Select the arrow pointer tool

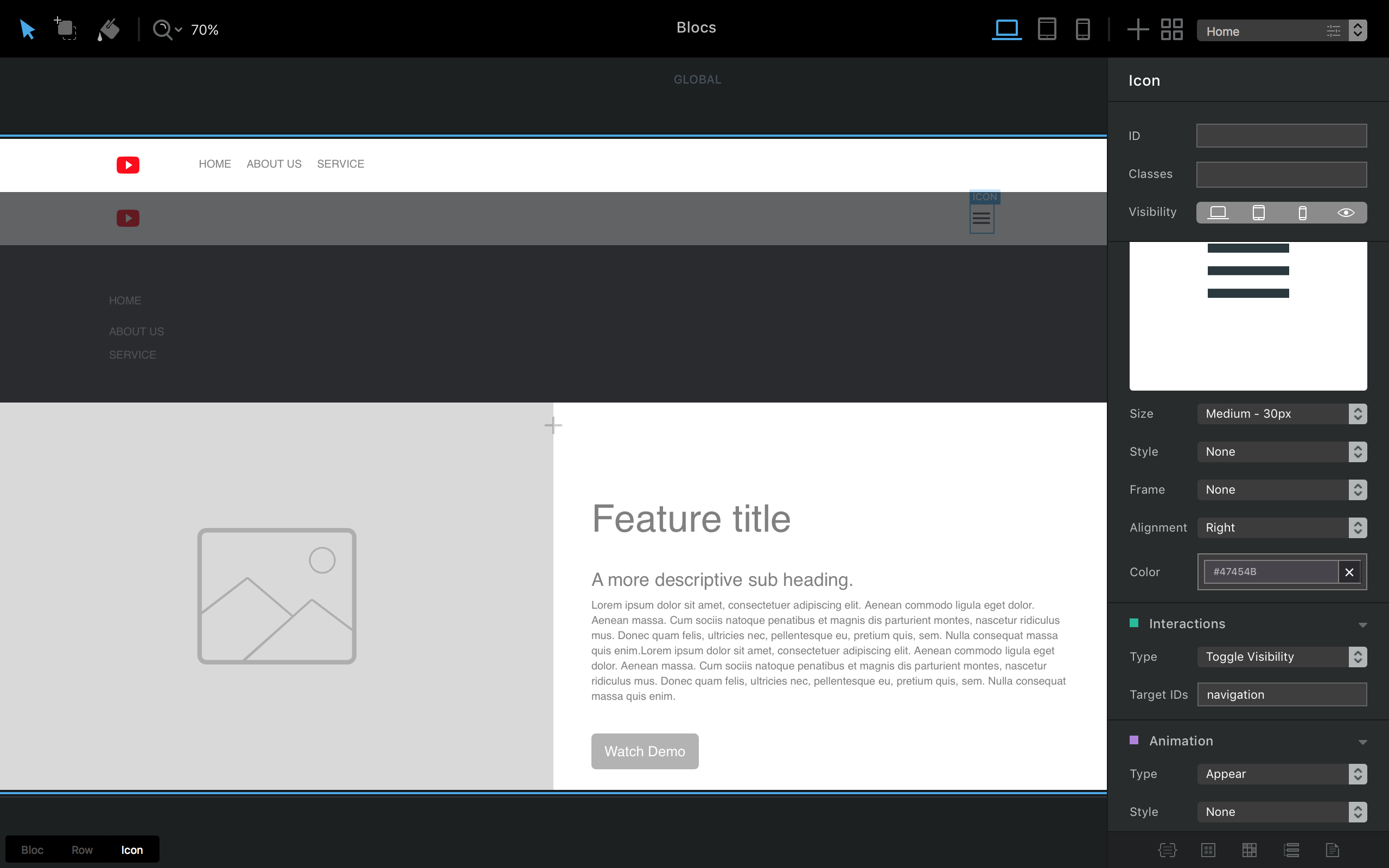(27, 29)
